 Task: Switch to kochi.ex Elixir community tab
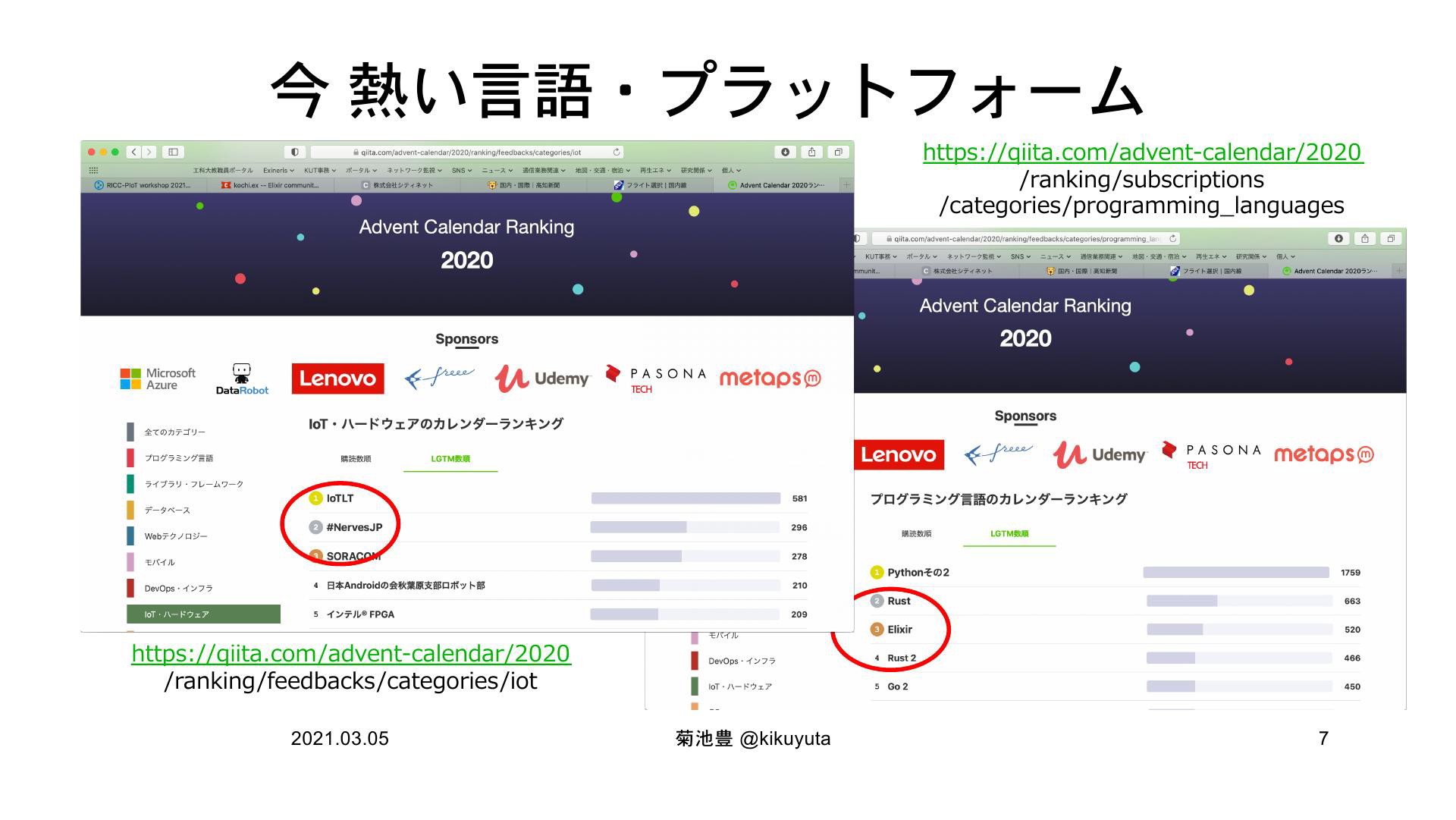(271, 185)
